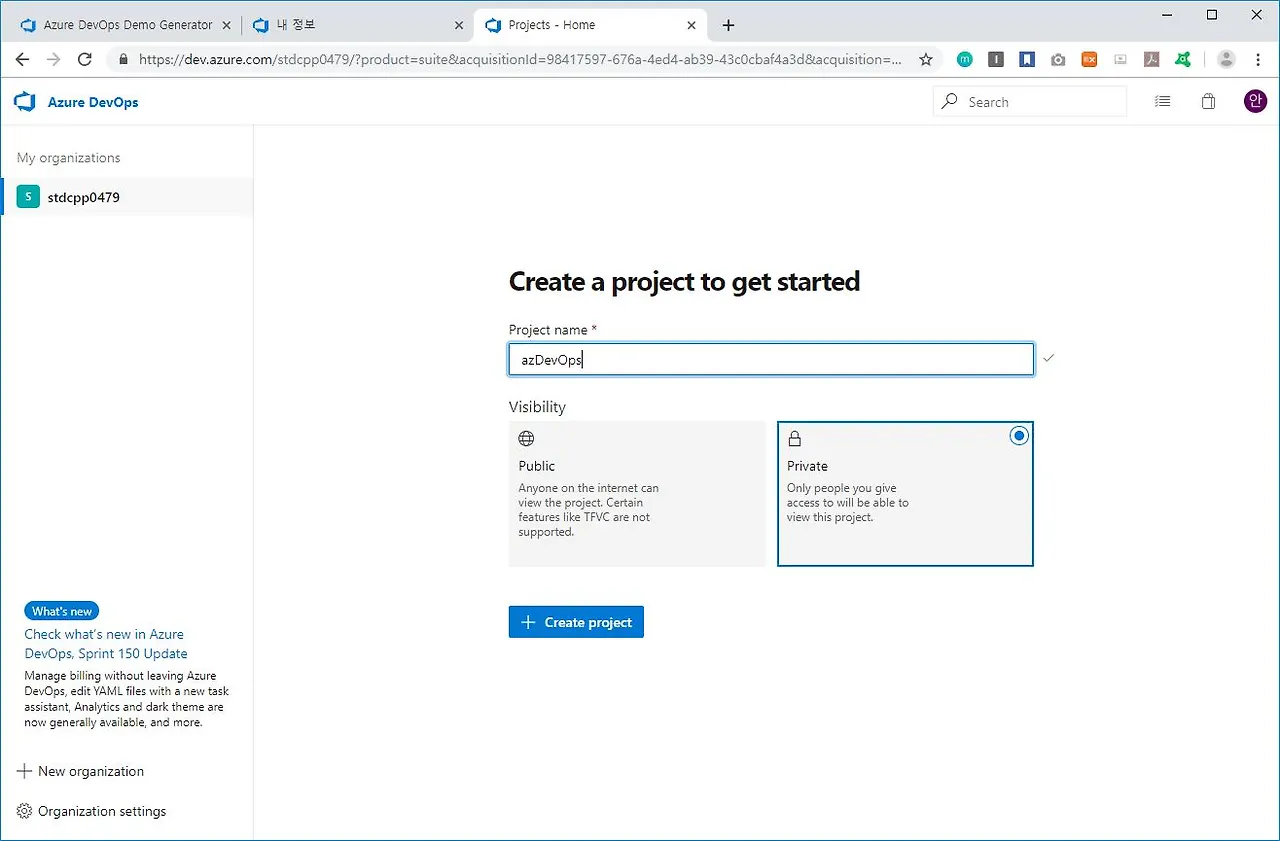1280x841 pixels.
Task: Open the user profile avatar
Action: [1255, 101]
